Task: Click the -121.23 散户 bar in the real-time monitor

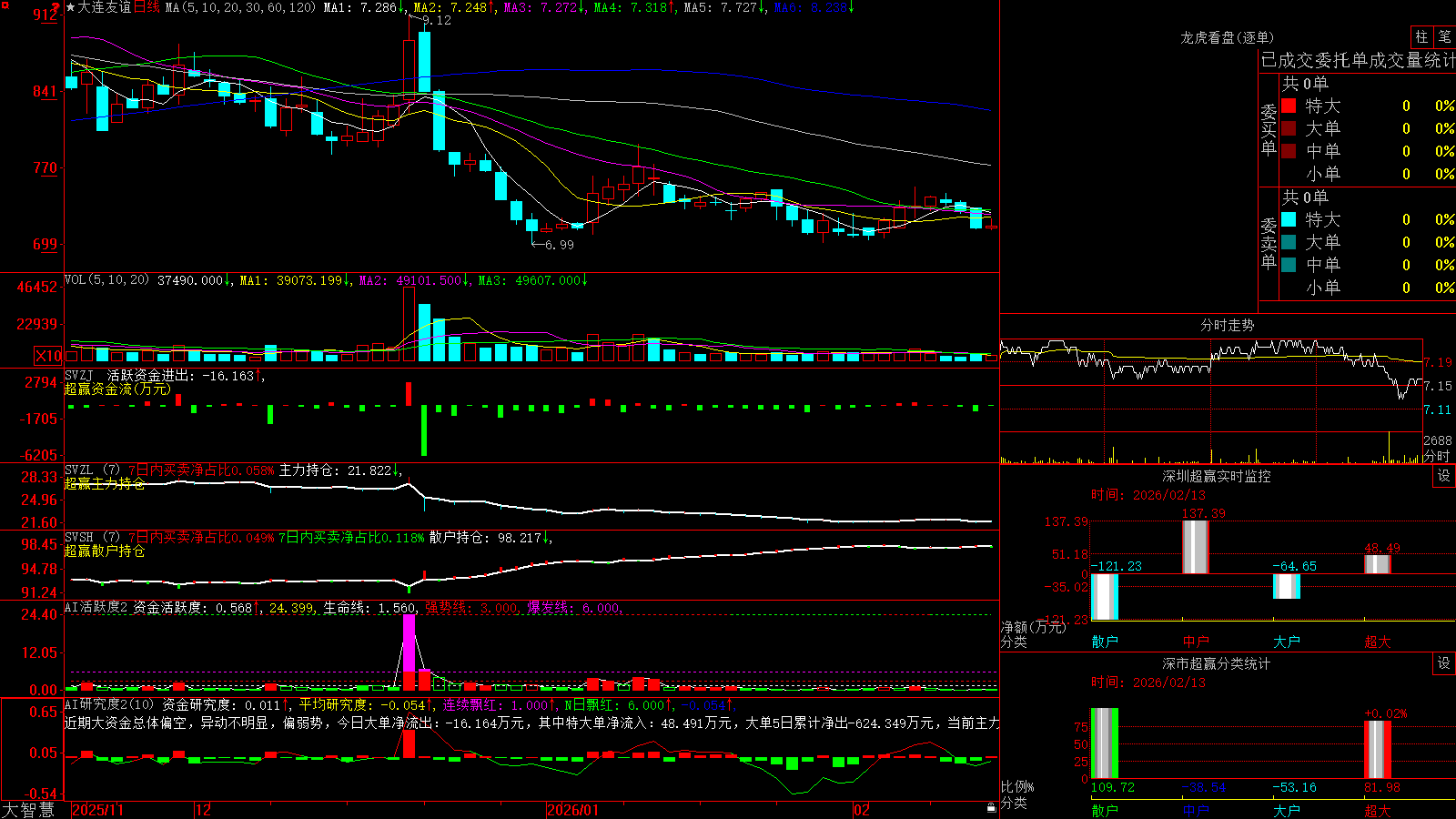Action: point(1104,597)
